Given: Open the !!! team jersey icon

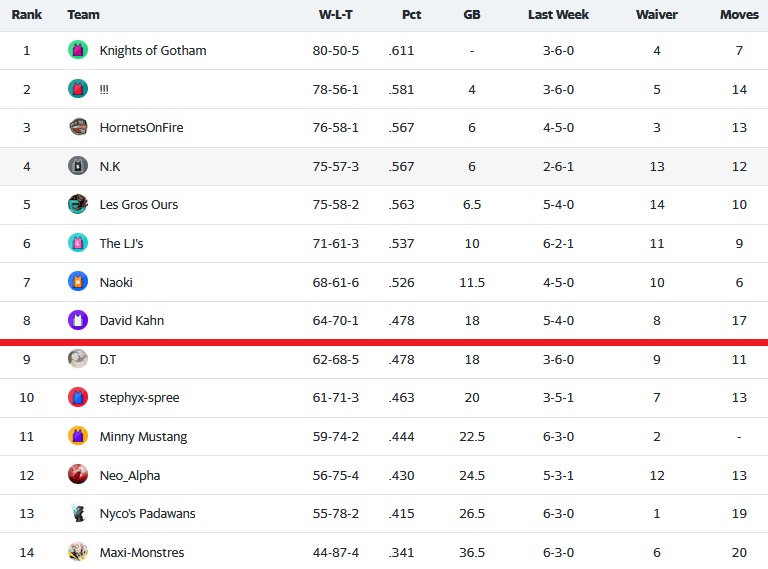Looking at the screenshot, I should (78, 89).
